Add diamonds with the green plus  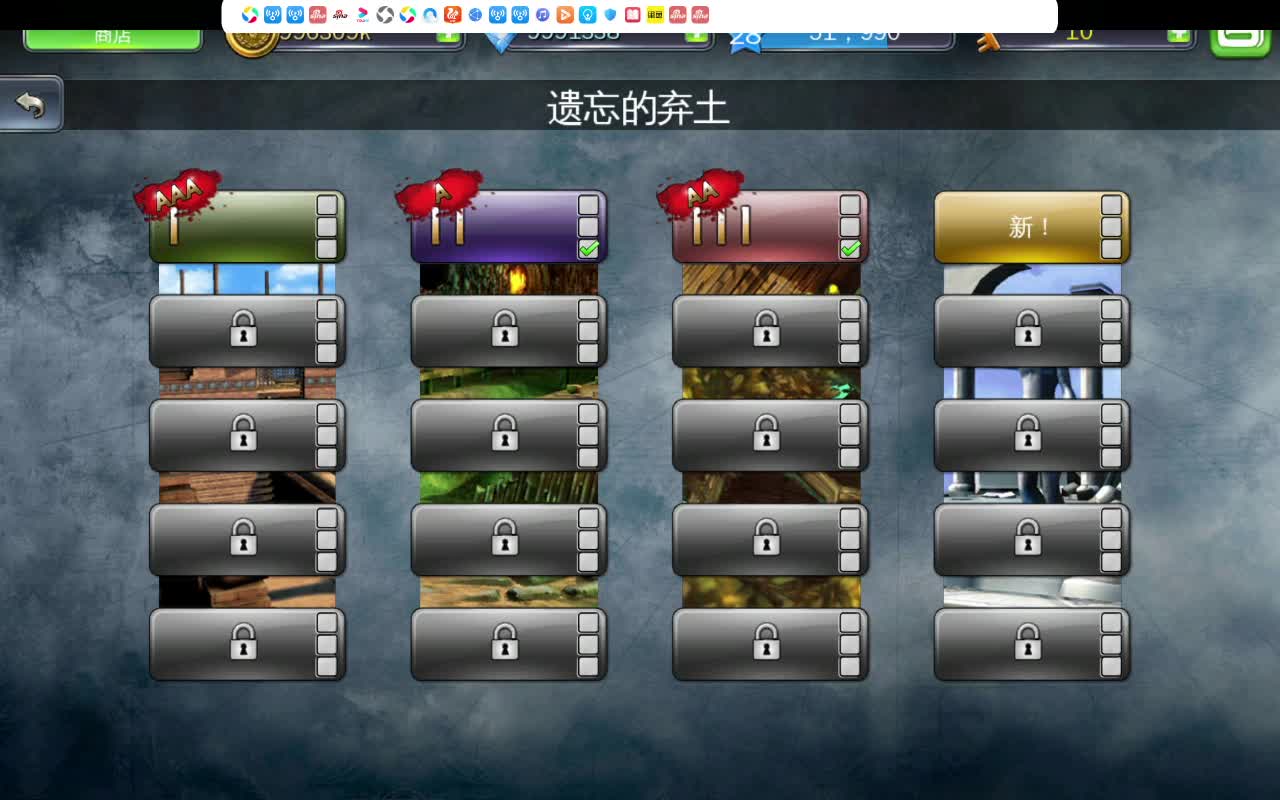point(697,36)
